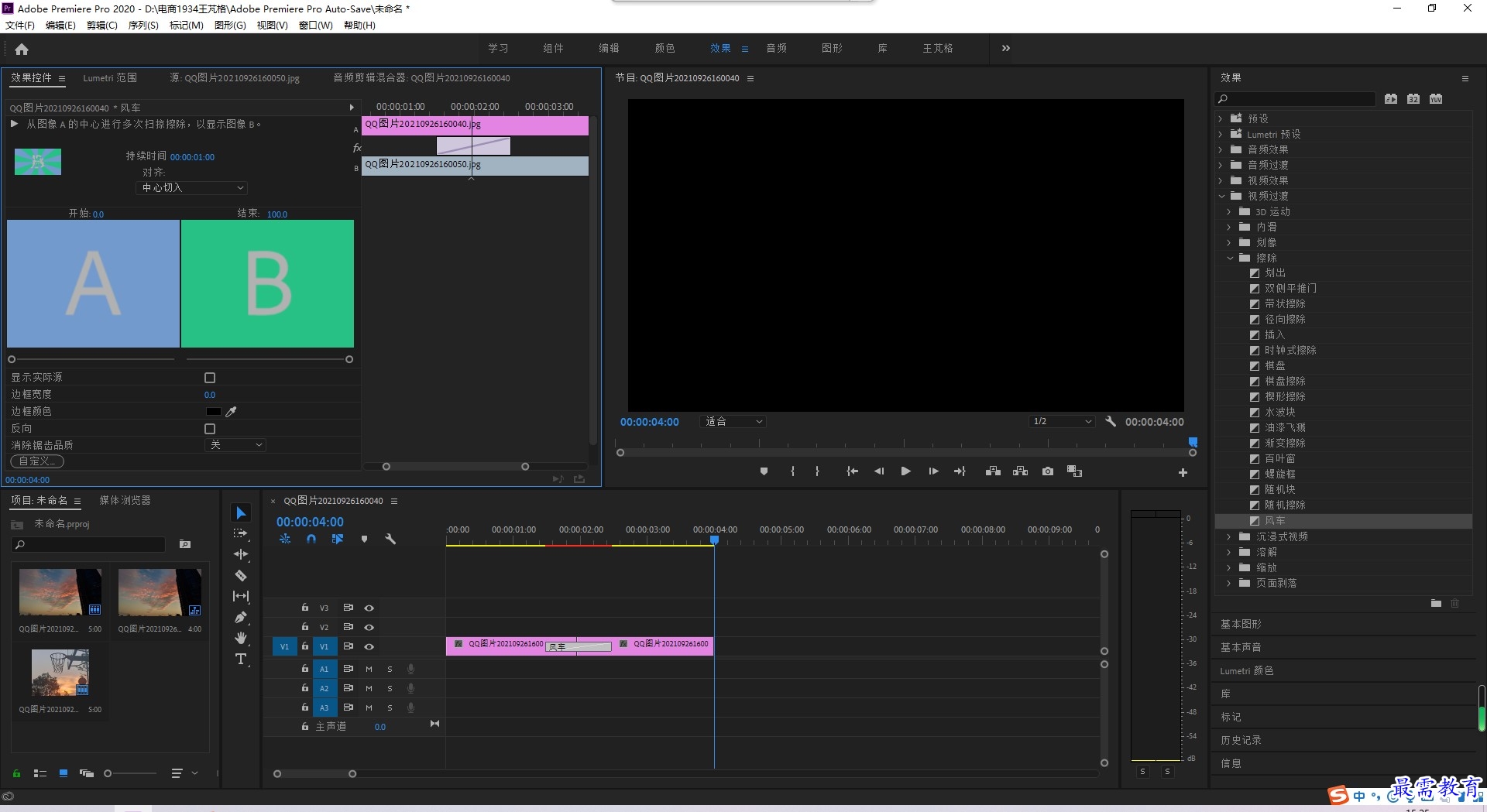
Task: Go to In point in program monitor
Action: coord(852,471)
